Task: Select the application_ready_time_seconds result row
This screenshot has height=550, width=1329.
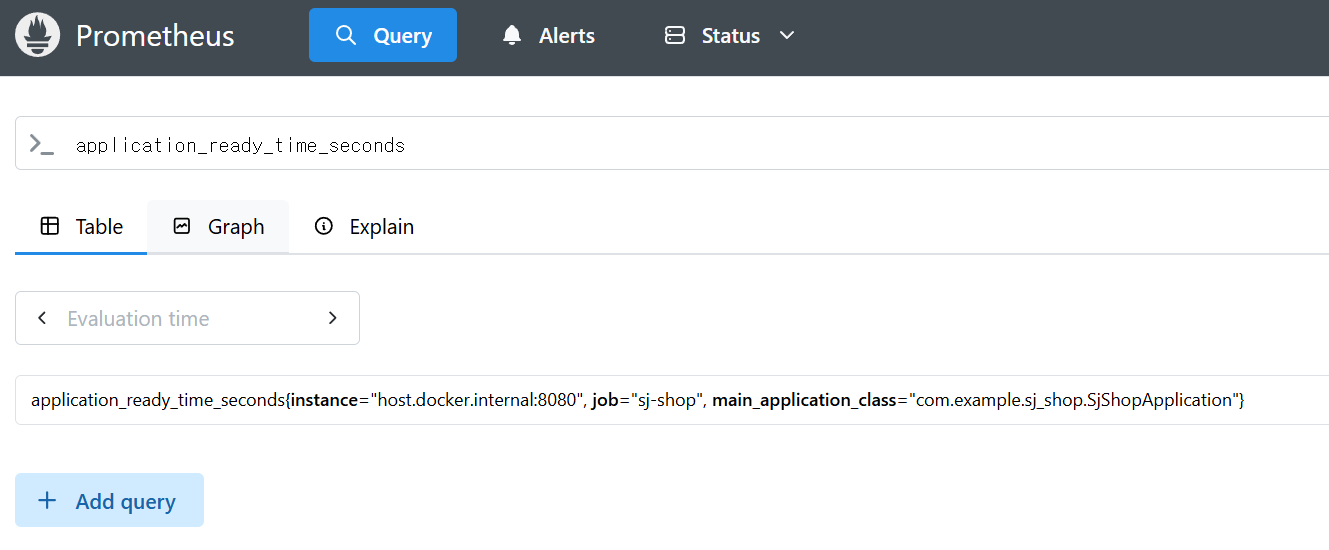Action: point(672,400)
